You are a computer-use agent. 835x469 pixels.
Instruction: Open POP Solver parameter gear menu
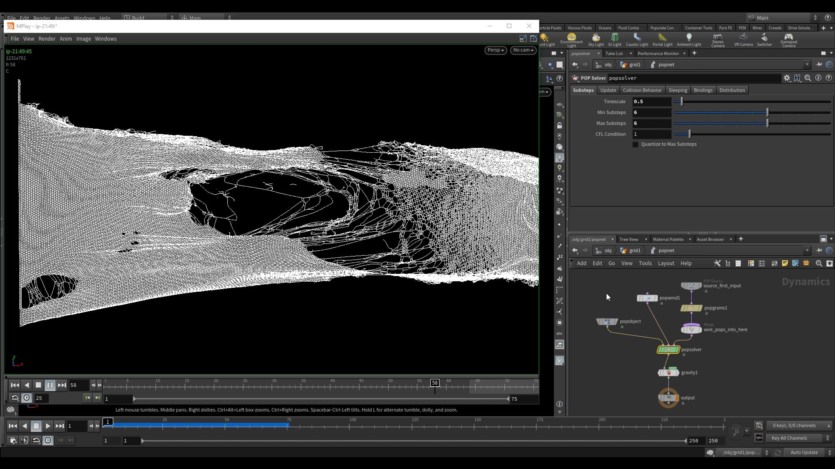click(787, 78)
